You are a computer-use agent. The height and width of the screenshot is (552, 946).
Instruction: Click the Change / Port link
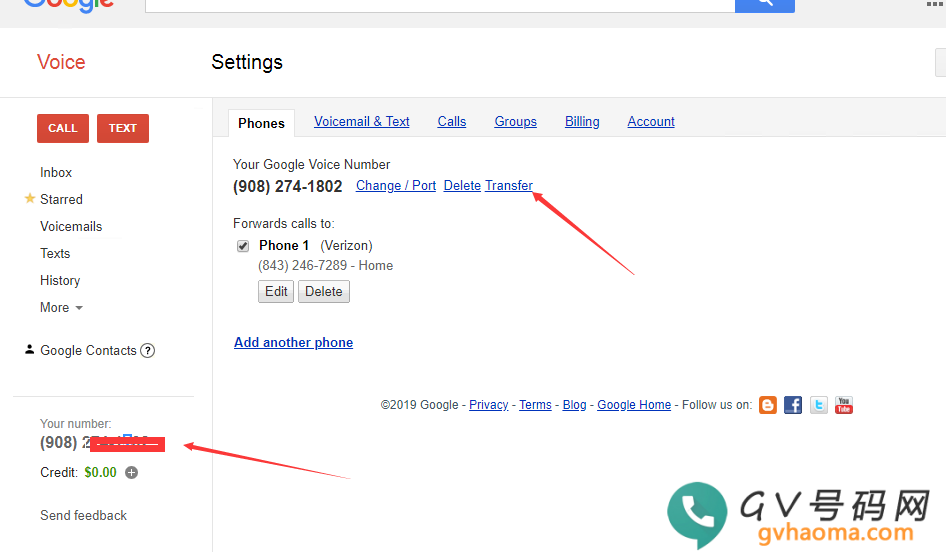(x=396, y=186)
